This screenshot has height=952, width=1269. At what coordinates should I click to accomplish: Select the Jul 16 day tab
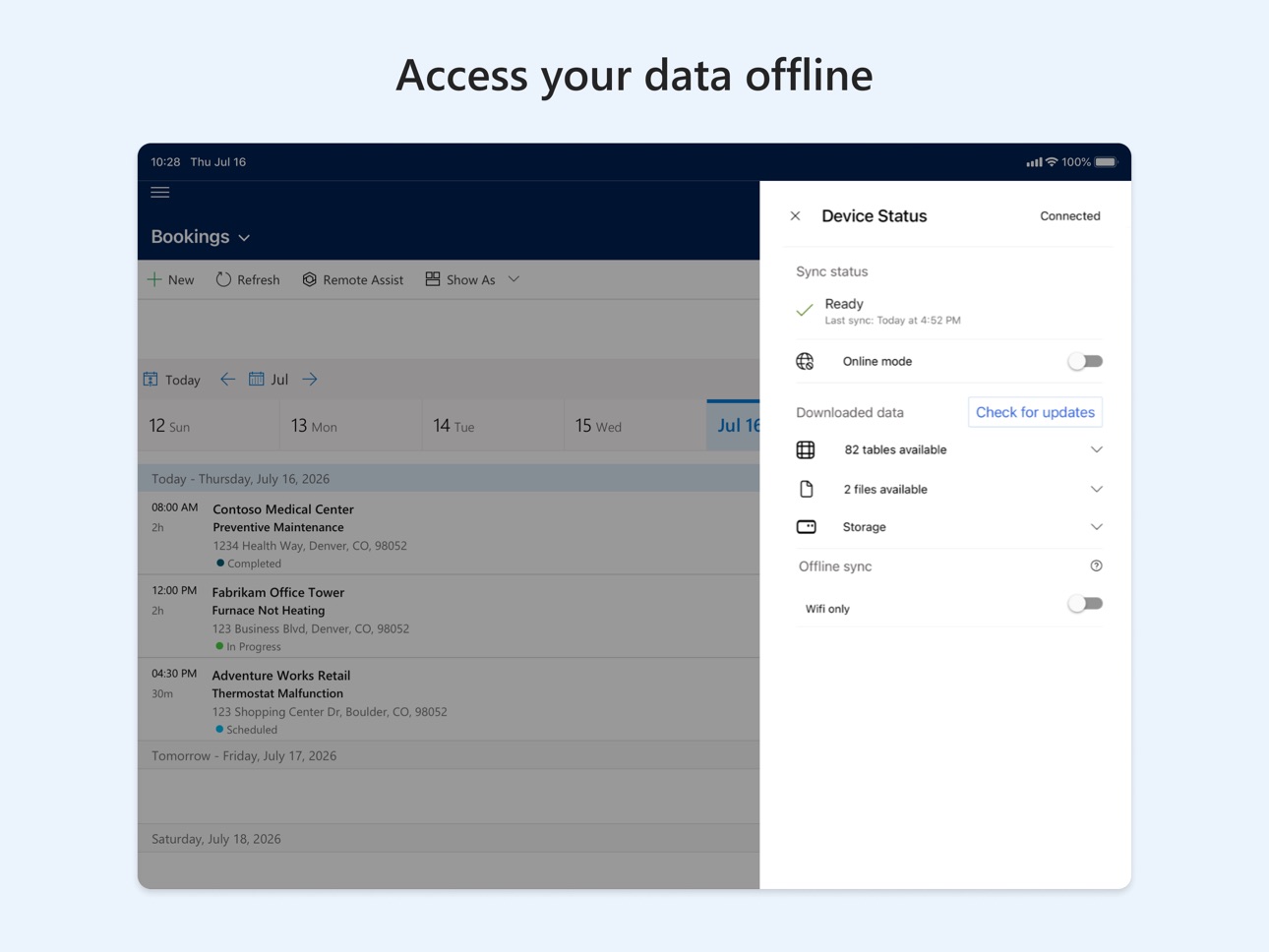coord(733,426)
